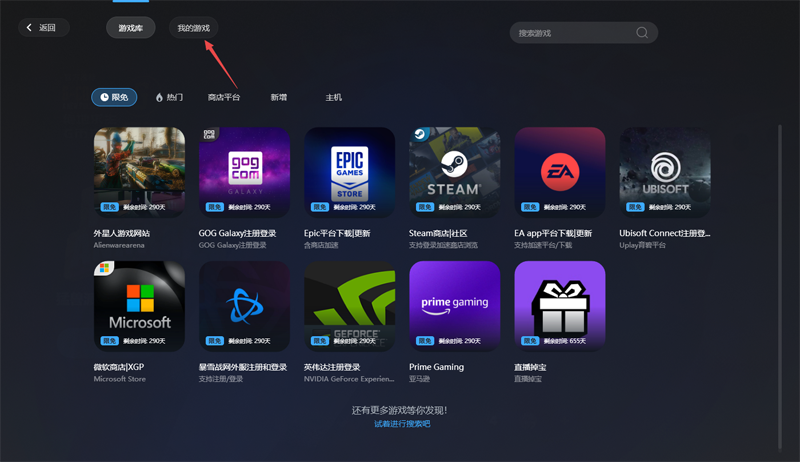Click the Microsoft Store subtitle
This screenshot has height=462, width=800.
[x=119, y=379]
